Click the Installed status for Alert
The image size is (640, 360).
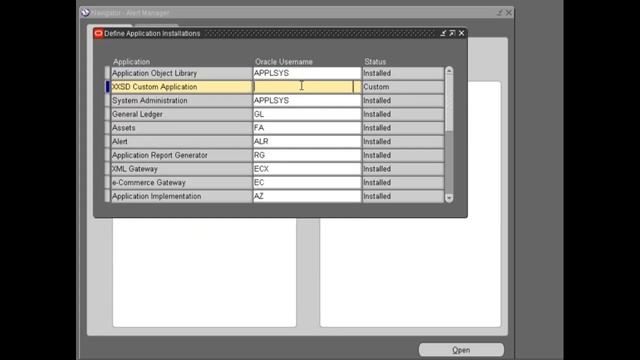click(x=403, y=142)
